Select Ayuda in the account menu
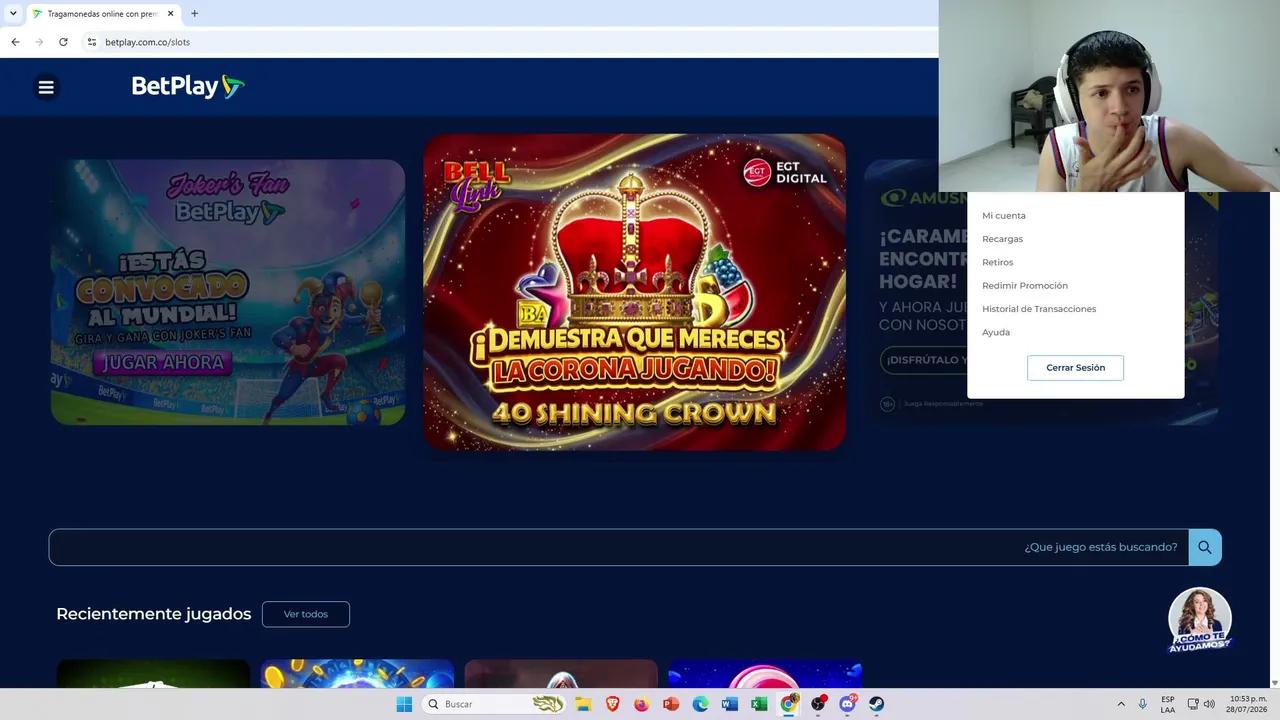 tap(996, 332)
